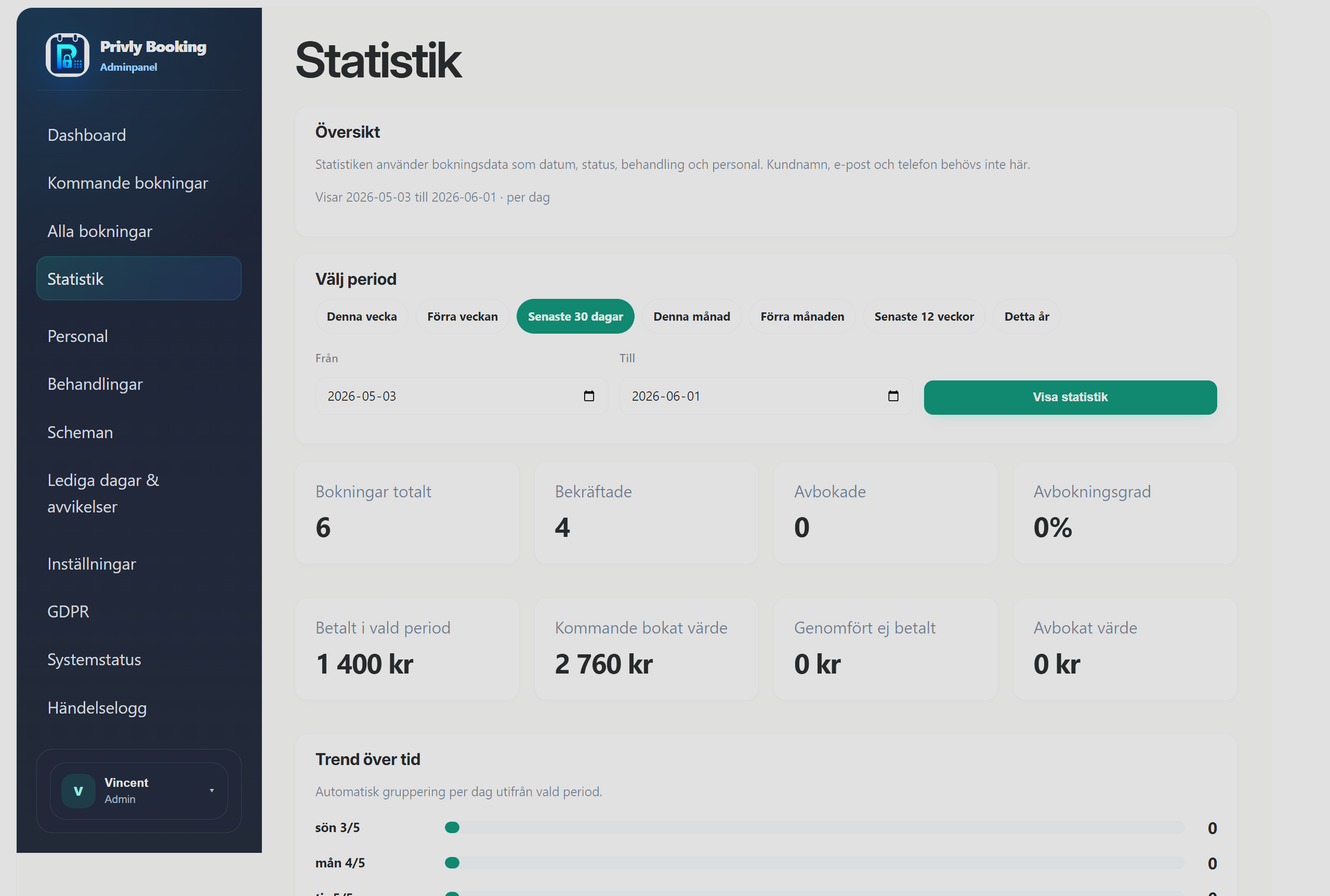Click the Privly Booking logo icon
1330x896 pixels.
(68, 55)
